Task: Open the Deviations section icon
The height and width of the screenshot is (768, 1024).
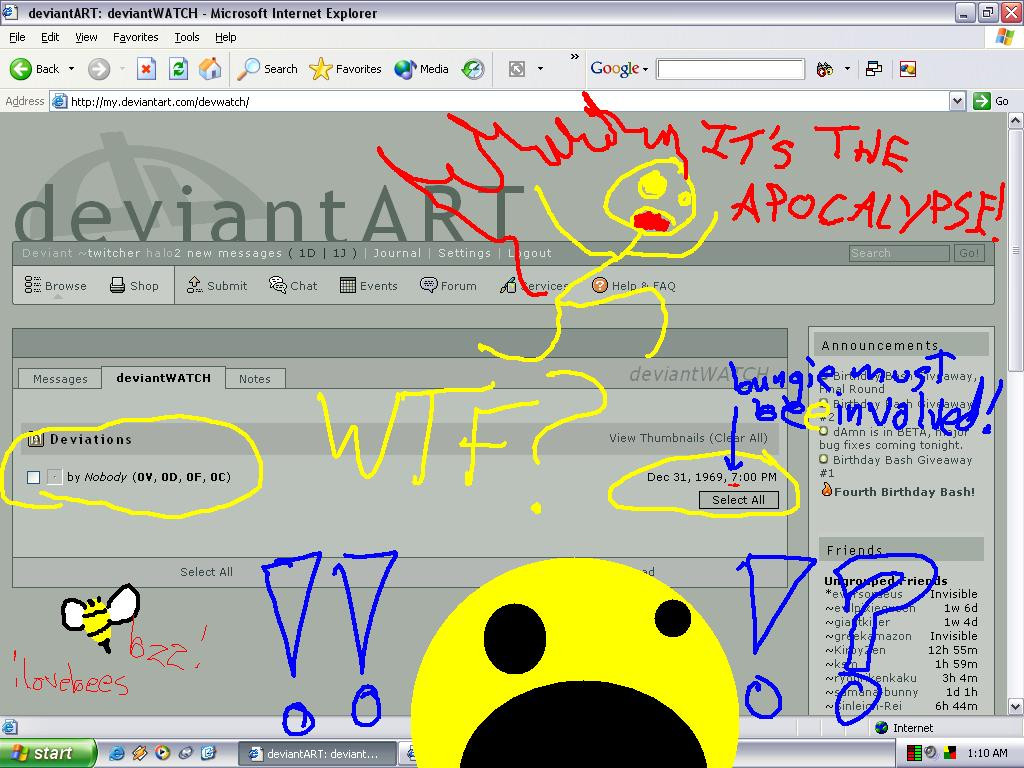Action: (x=35, y=440)
